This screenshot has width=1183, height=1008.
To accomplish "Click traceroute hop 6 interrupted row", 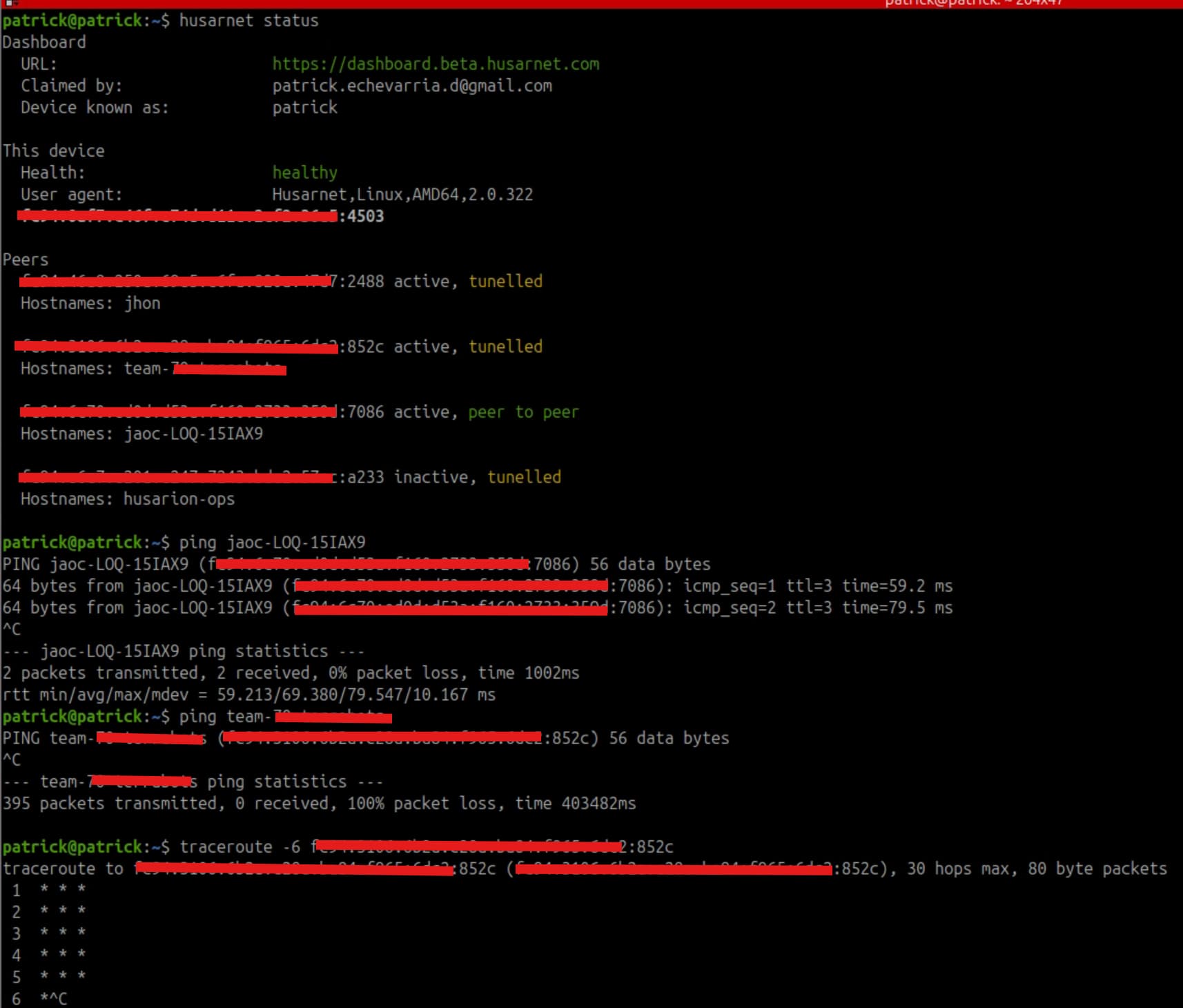I will 39,999.
